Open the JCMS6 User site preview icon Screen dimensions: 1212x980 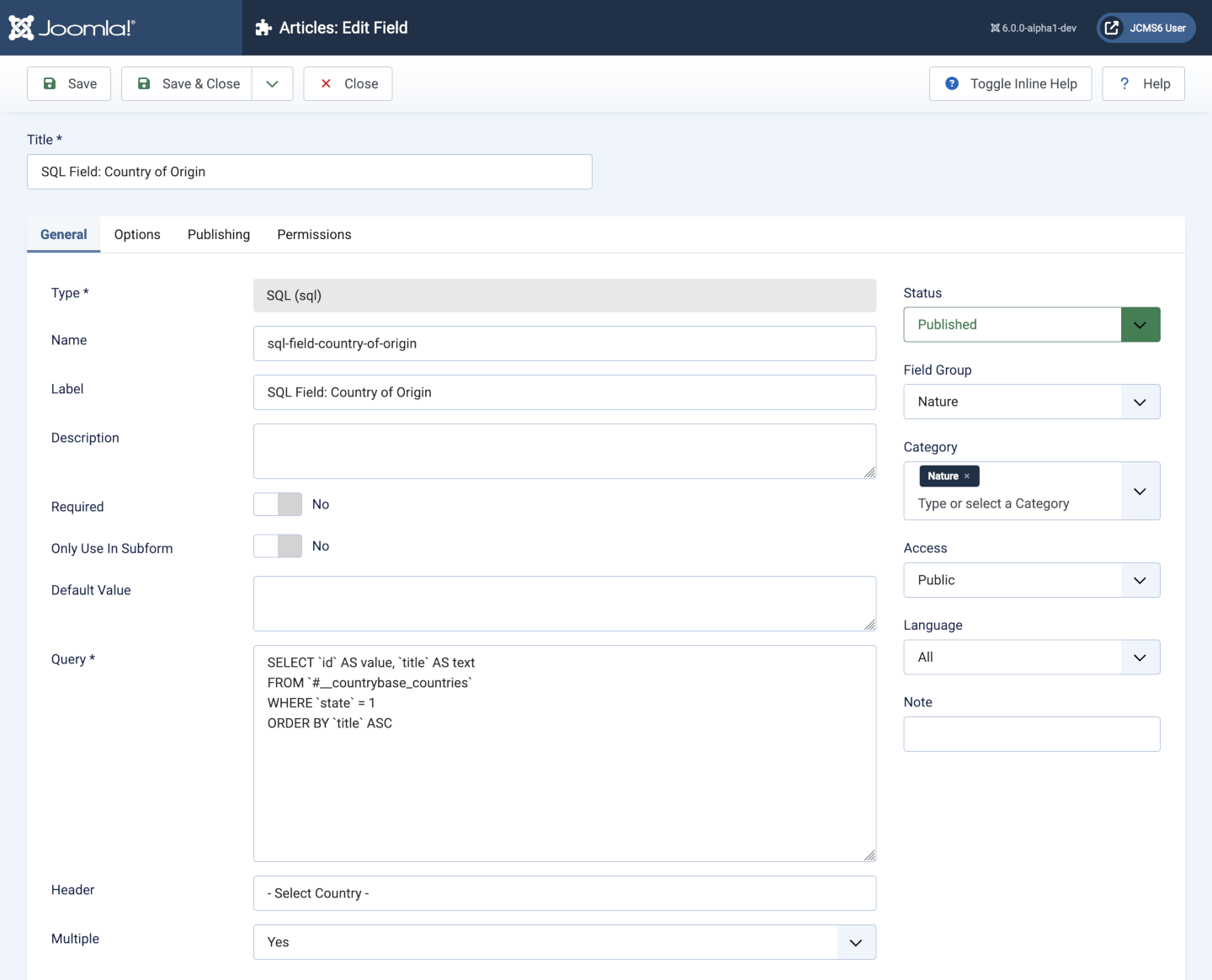pos(1112,28)
